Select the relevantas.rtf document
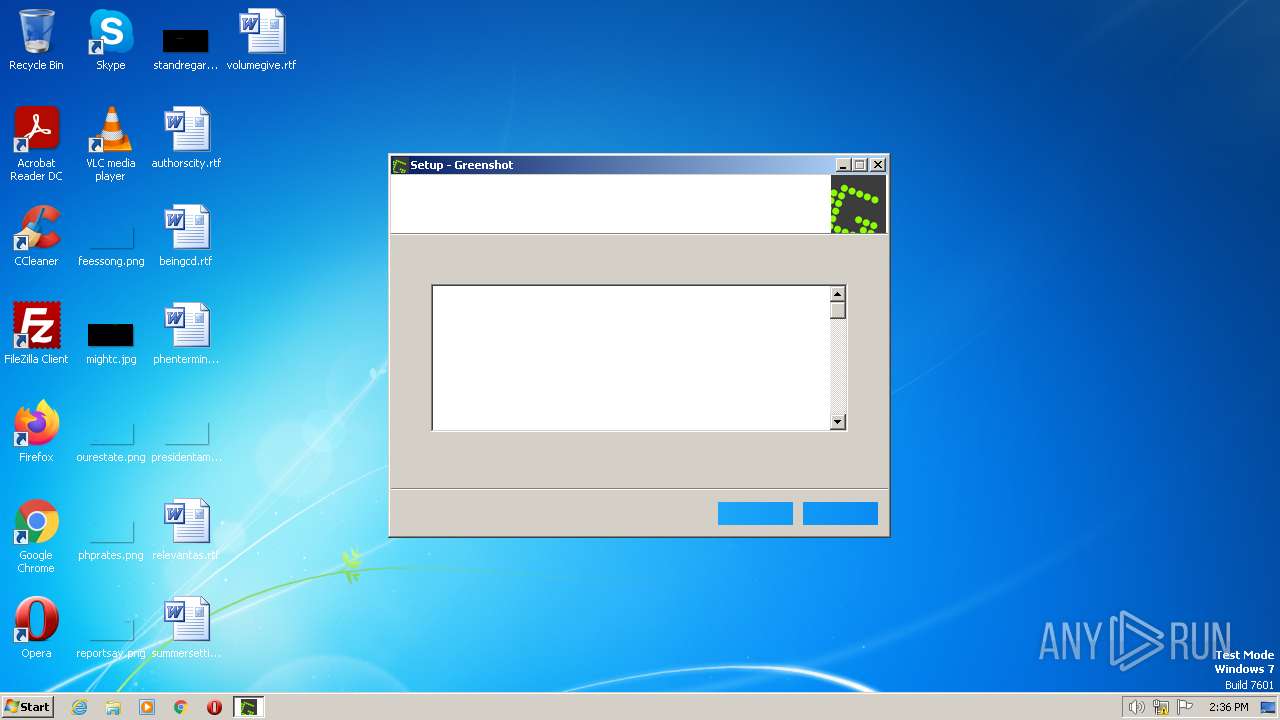 pos(186,530)
